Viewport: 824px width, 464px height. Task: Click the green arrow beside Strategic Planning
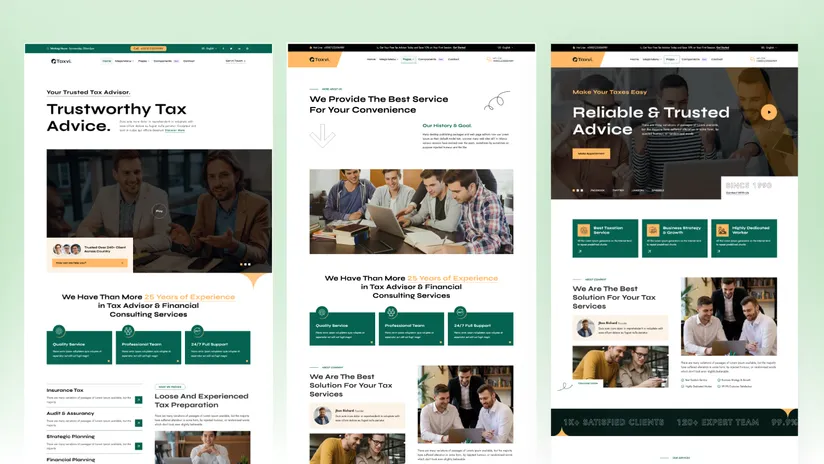tap(138, 446)
